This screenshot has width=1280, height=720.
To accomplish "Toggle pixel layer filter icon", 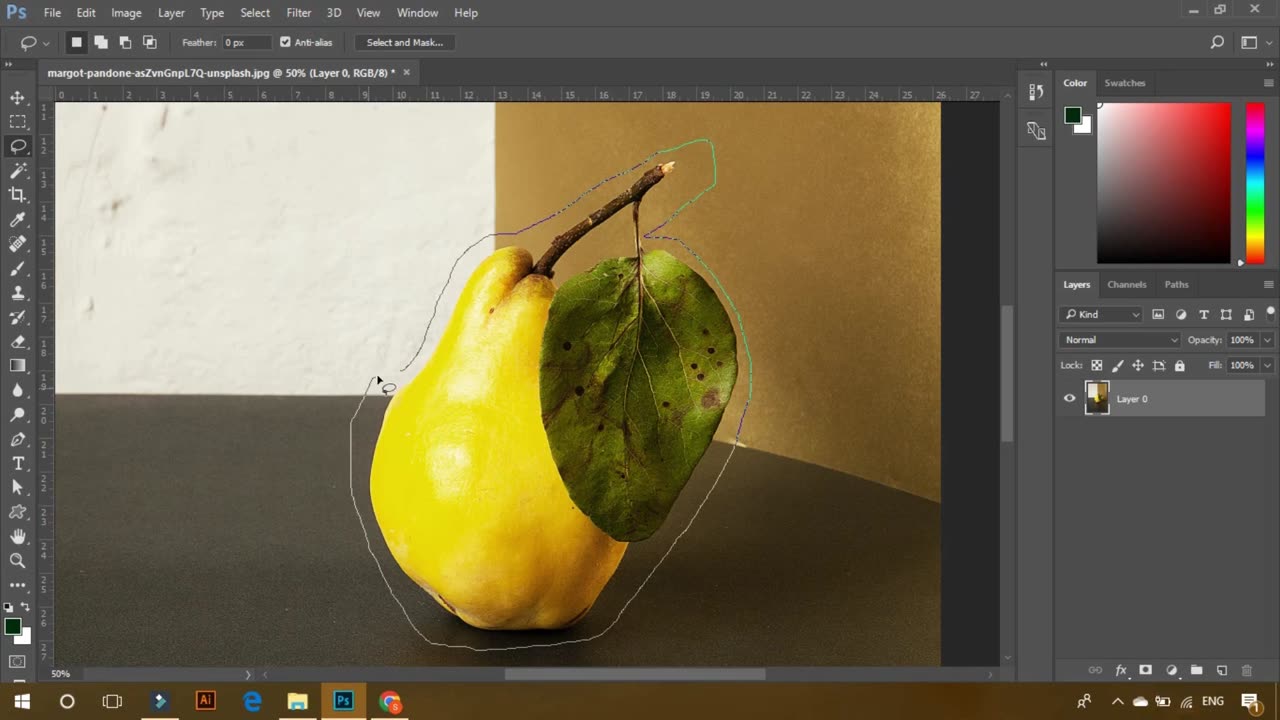I will tap(1158, 314).
